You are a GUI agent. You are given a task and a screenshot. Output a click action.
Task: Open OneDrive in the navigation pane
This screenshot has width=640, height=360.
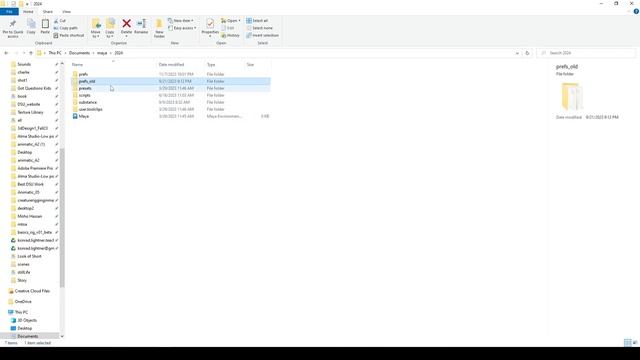pyautogui.click(x=23, y=302)
